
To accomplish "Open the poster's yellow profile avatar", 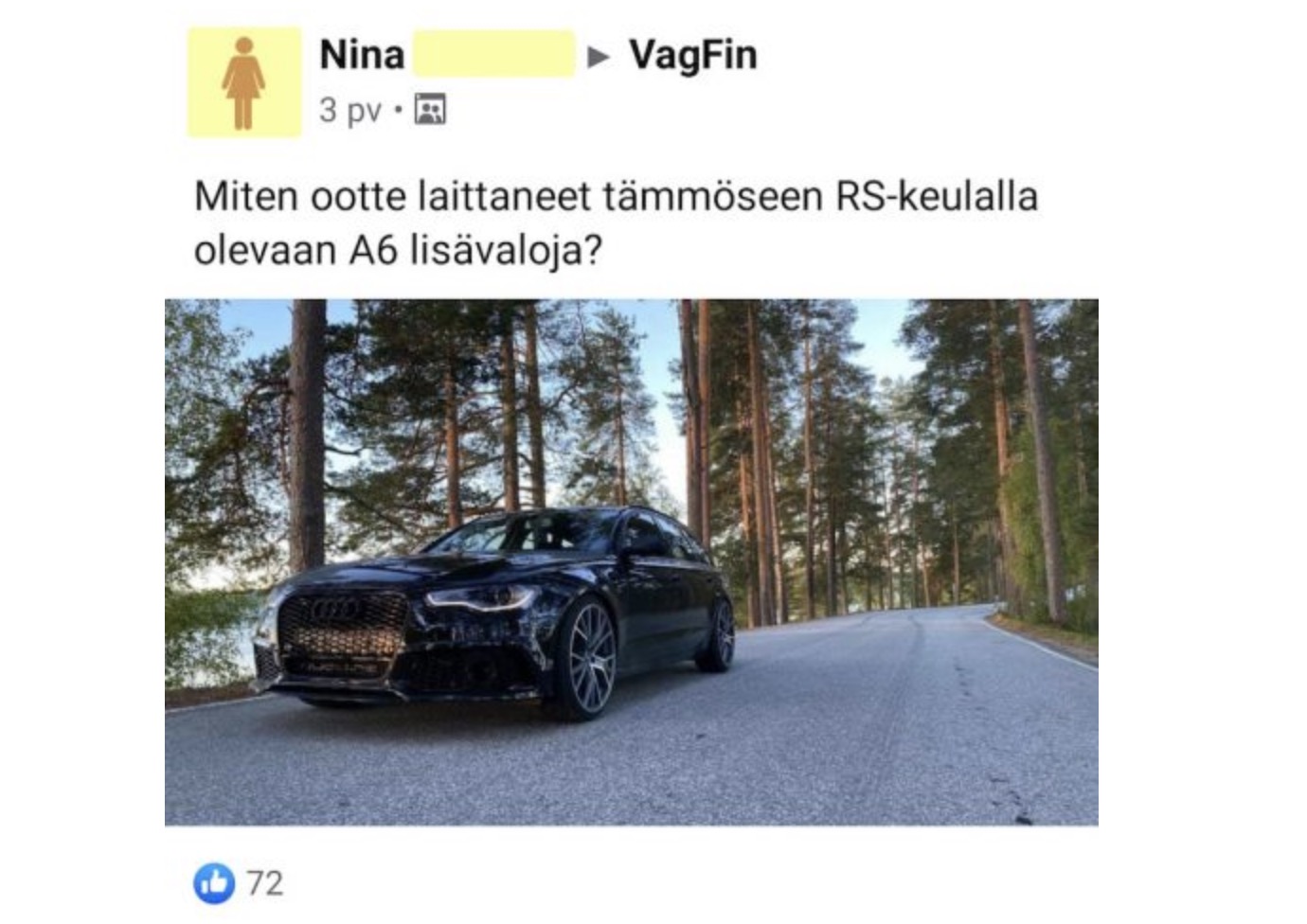I will [x=243, y=83].
